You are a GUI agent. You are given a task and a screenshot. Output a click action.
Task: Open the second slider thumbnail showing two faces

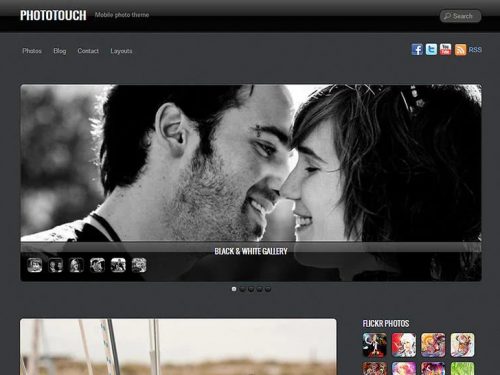click(x=56, y=265)
